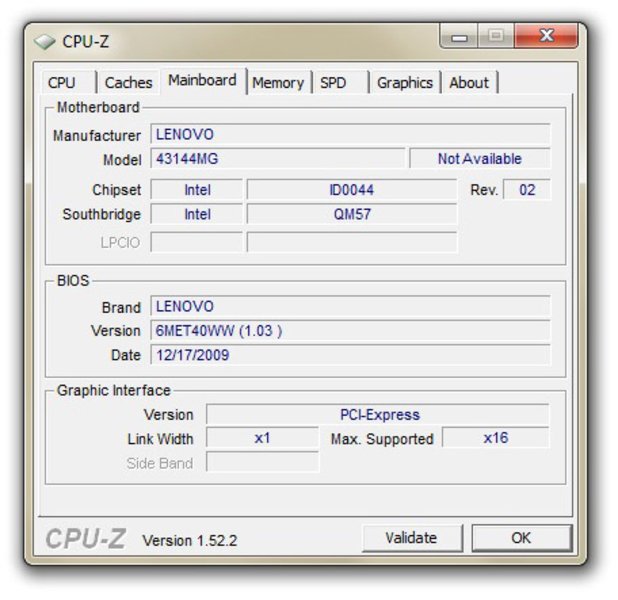This screenshot has height=600, width=618.
Task: Click the BIOS date 12/17/2009 field
Action: coord(350,355)
